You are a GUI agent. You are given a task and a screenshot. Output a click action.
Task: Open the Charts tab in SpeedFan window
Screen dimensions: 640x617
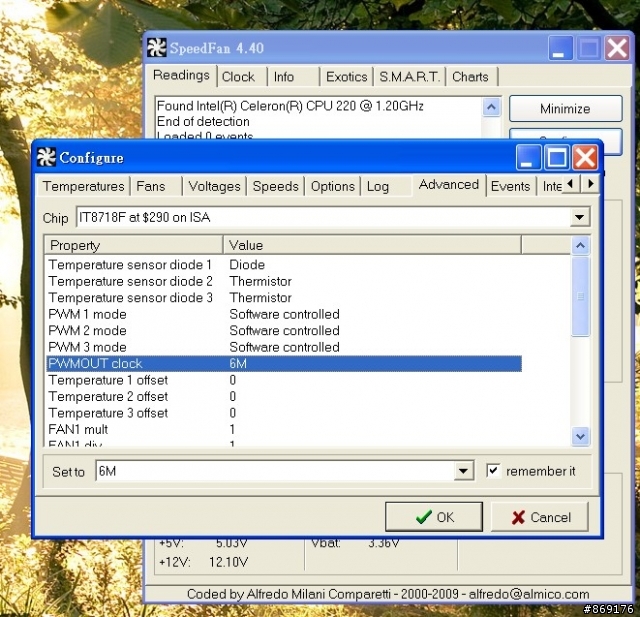pyautogui.click(x=470, y=77)
